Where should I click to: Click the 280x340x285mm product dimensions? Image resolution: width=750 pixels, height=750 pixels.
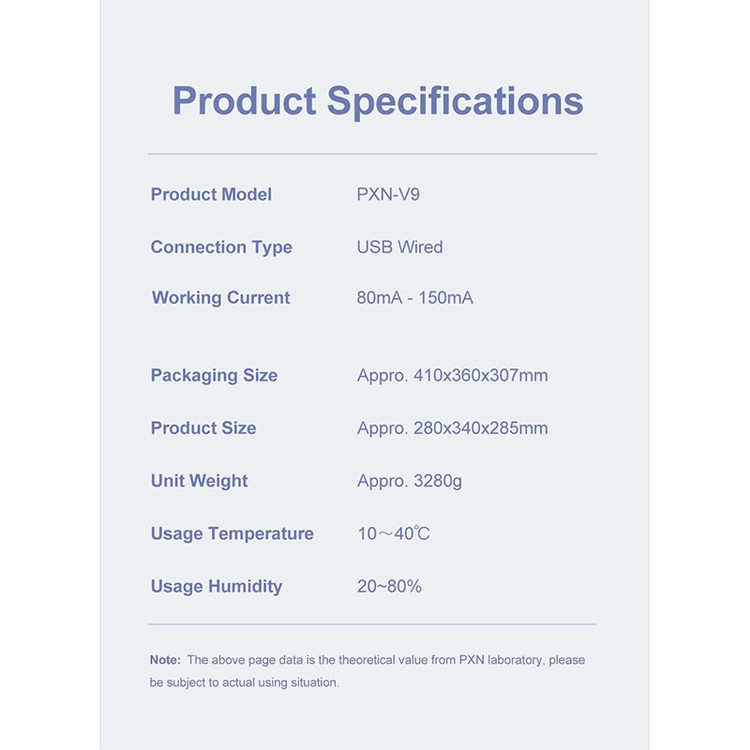480,428
